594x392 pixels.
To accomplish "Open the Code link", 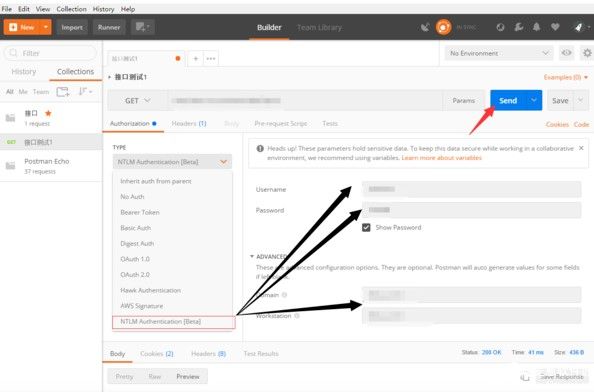I will click(x=581, y=124).
